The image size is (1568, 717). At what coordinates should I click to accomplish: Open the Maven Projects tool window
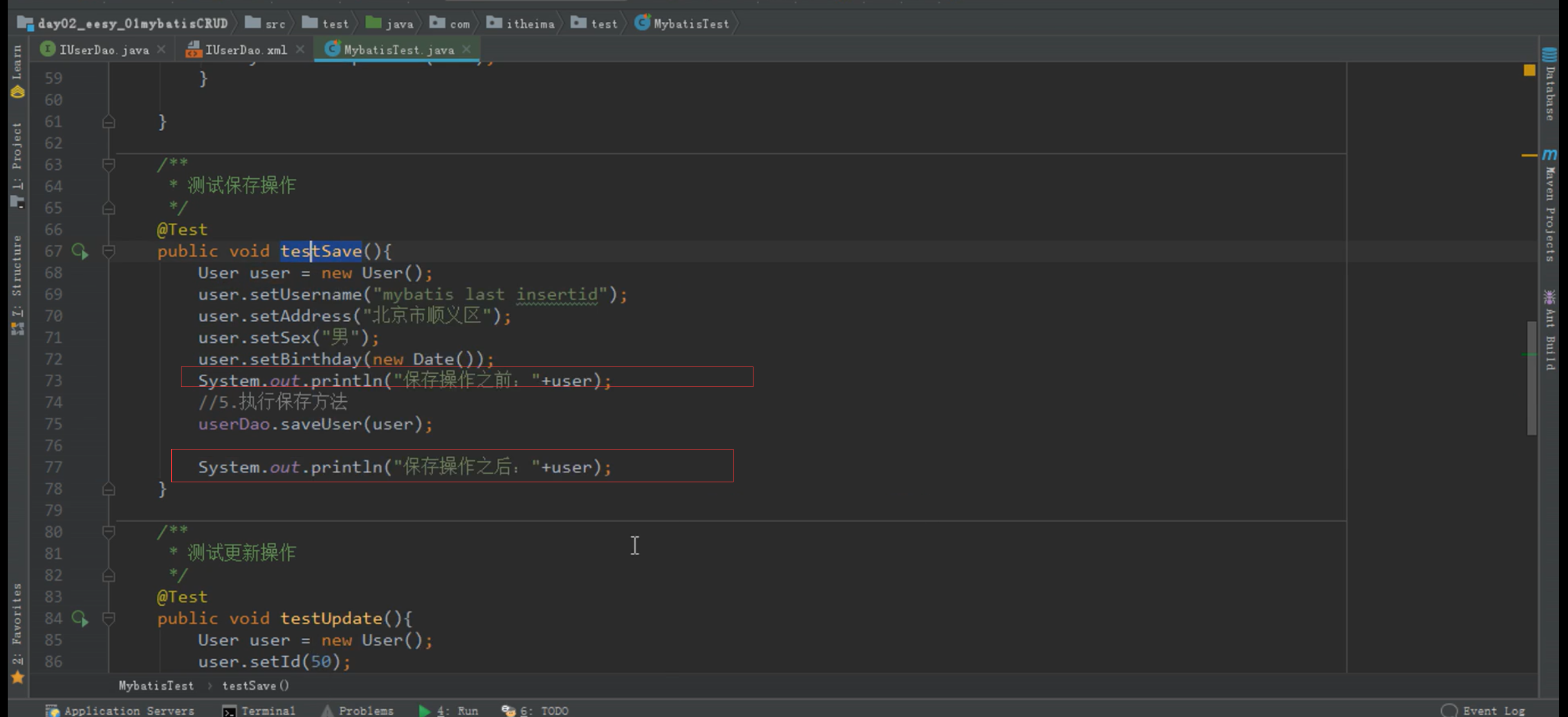(1550, 206)
